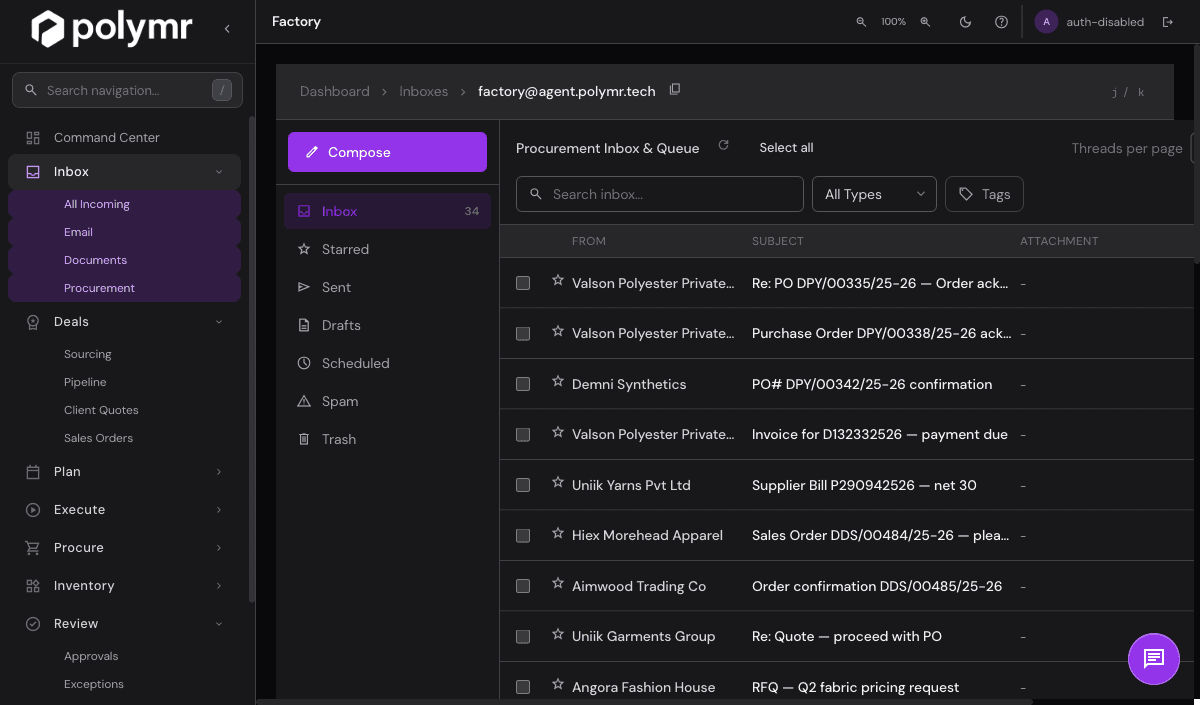Open the Trash folder
1200x705 pixels.
(x=387, y=439)
